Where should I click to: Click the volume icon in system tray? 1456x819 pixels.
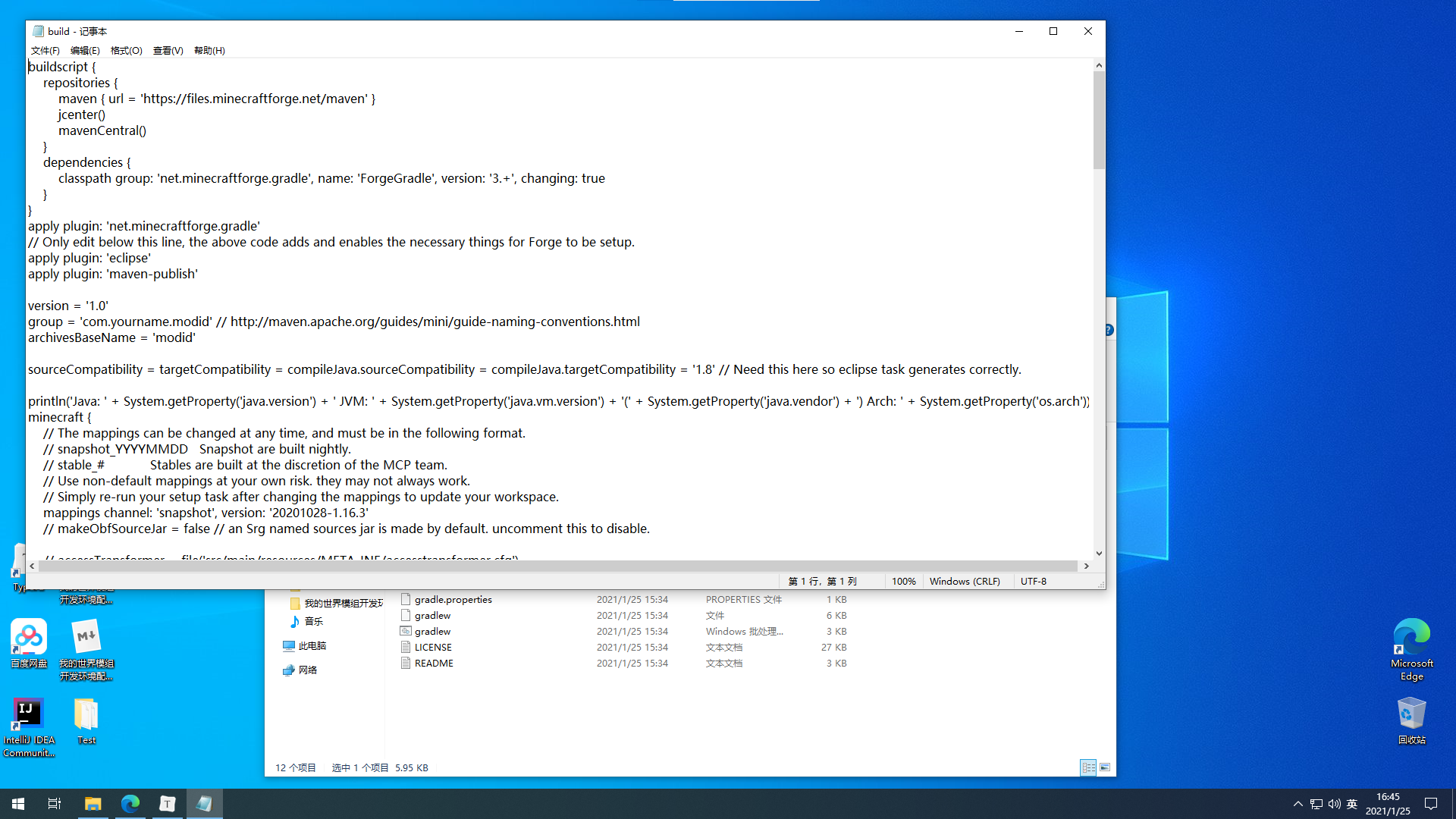point(1334,804)
